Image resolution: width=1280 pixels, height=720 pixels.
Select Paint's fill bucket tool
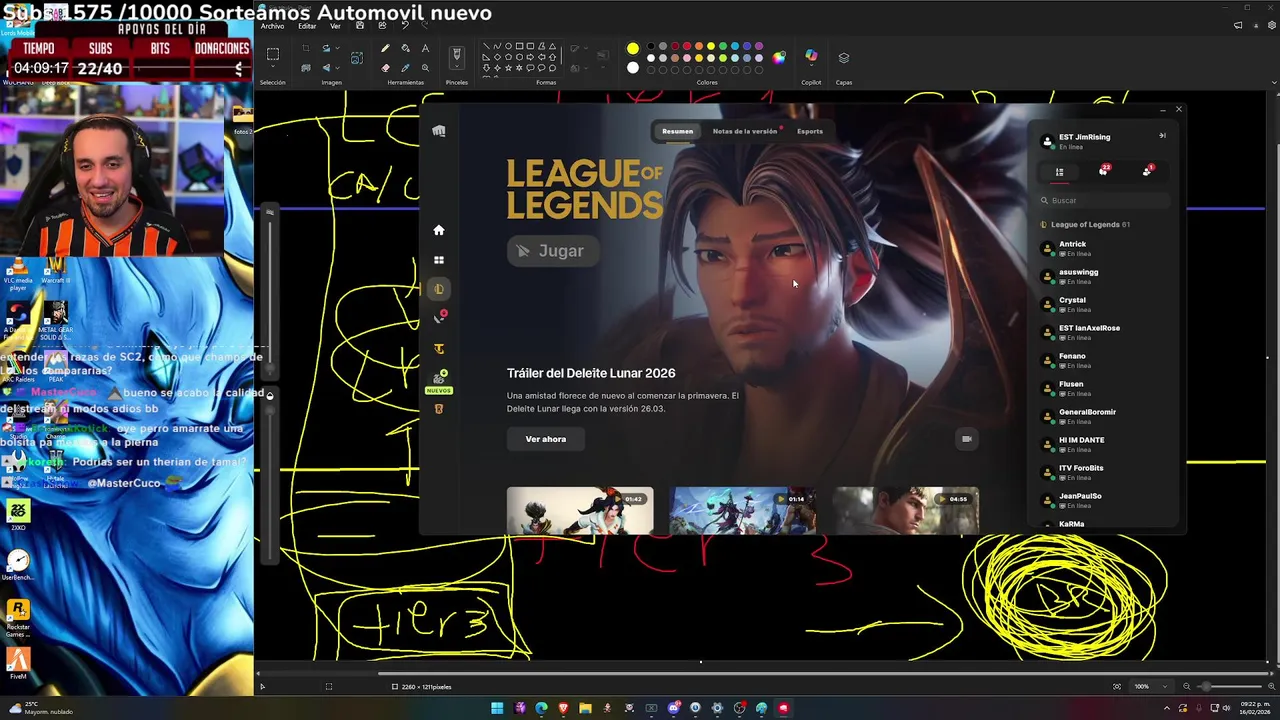(x=405, y=48)
